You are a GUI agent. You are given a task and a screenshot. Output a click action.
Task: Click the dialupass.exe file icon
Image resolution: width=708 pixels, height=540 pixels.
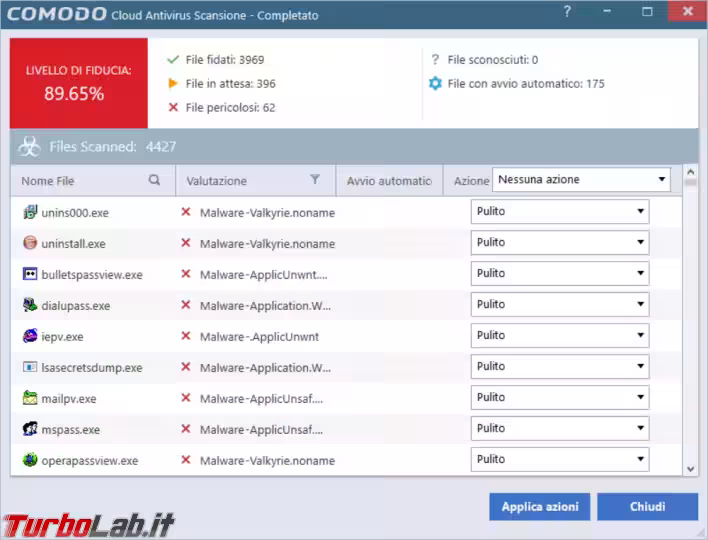(x=30, y=305)
